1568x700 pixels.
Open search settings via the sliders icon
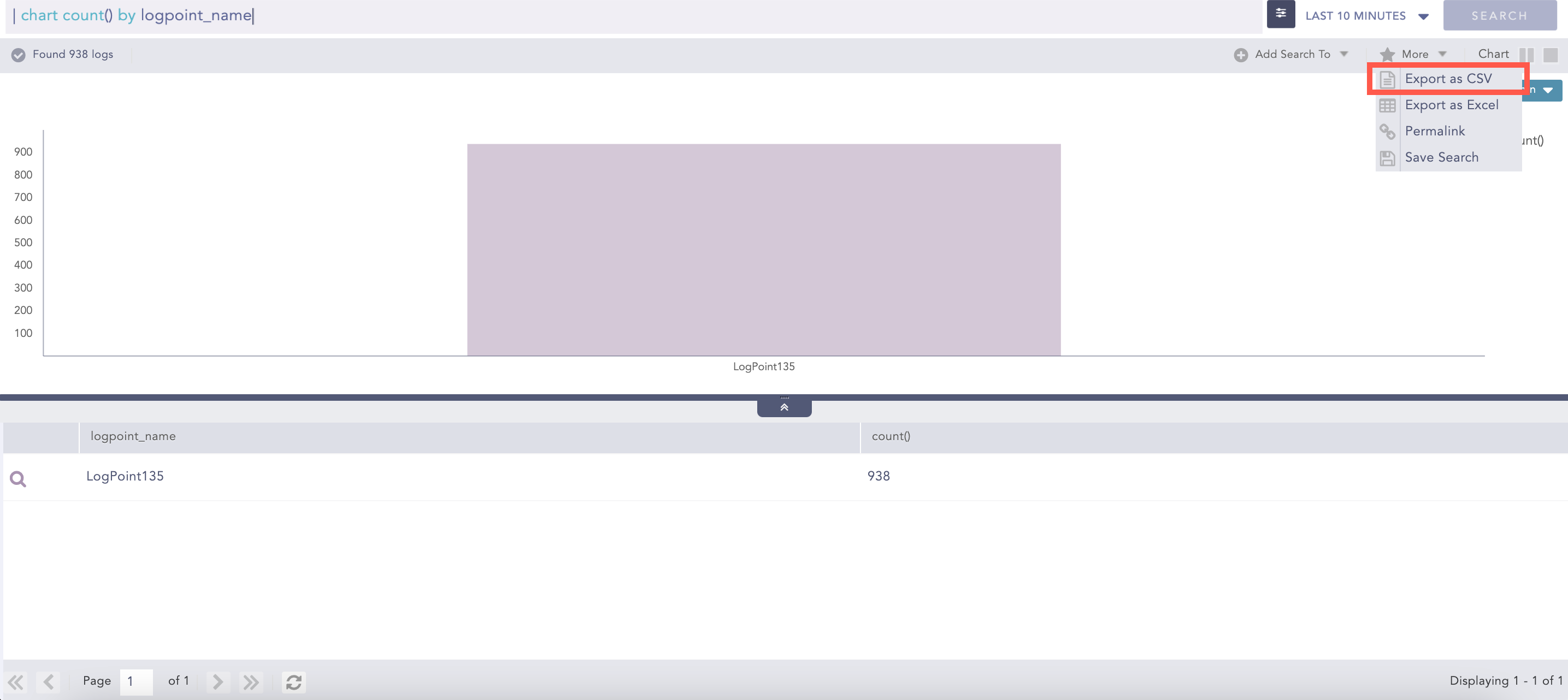(x=1281, y=15)
